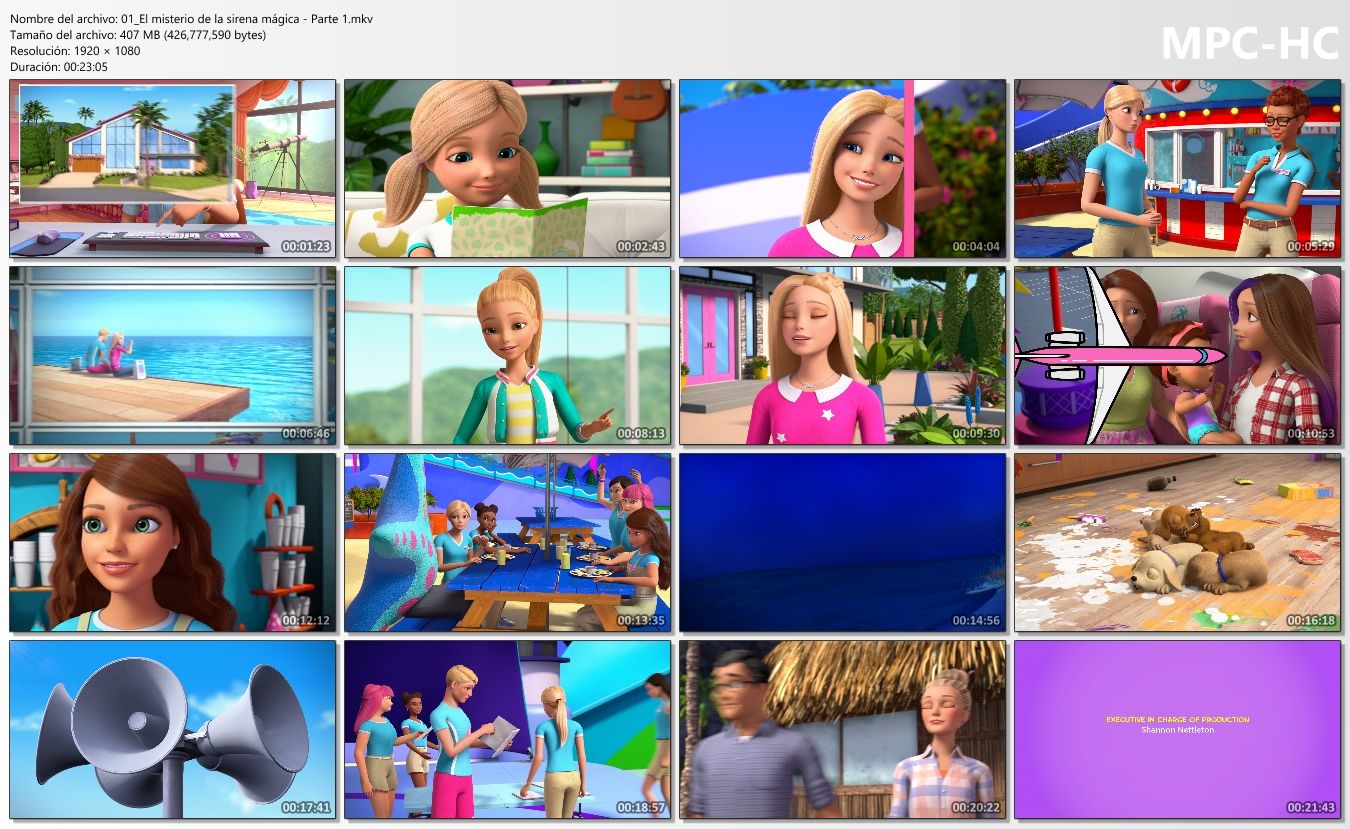Select the thumbnail stamped 00:06:46

click(x=173, y=356)
